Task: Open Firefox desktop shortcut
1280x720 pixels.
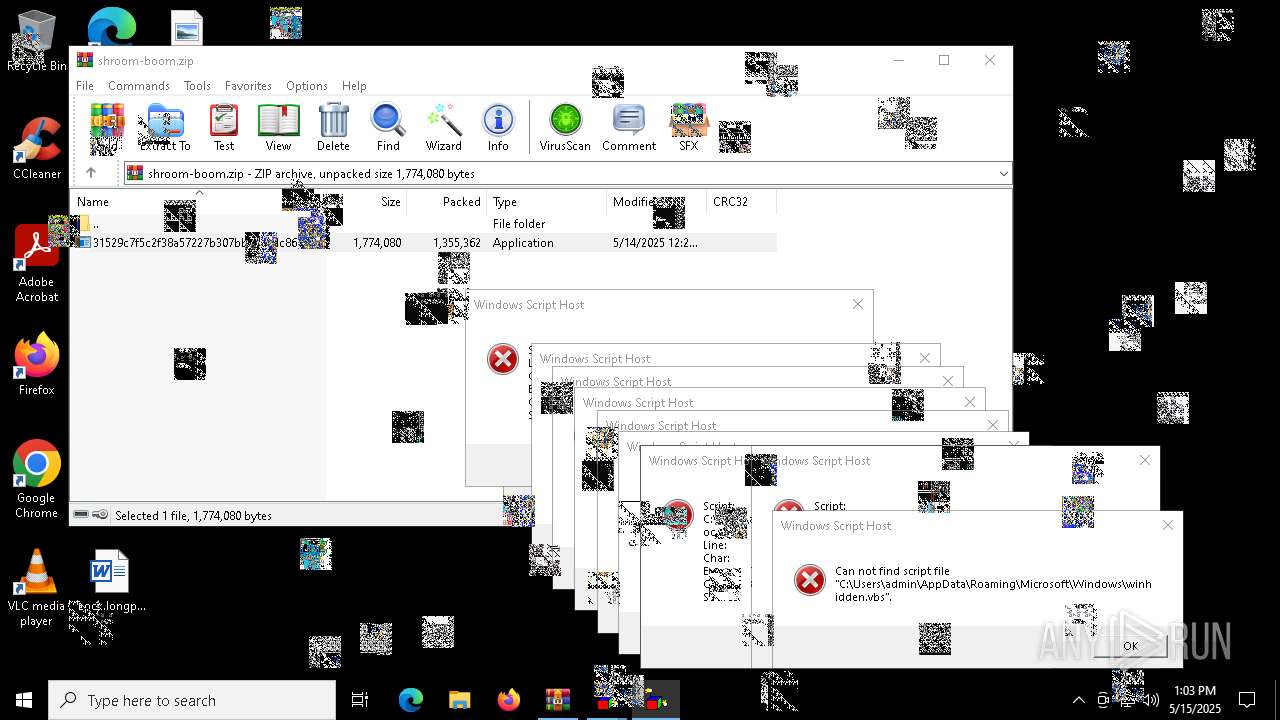Action: [x=36, y=366]
